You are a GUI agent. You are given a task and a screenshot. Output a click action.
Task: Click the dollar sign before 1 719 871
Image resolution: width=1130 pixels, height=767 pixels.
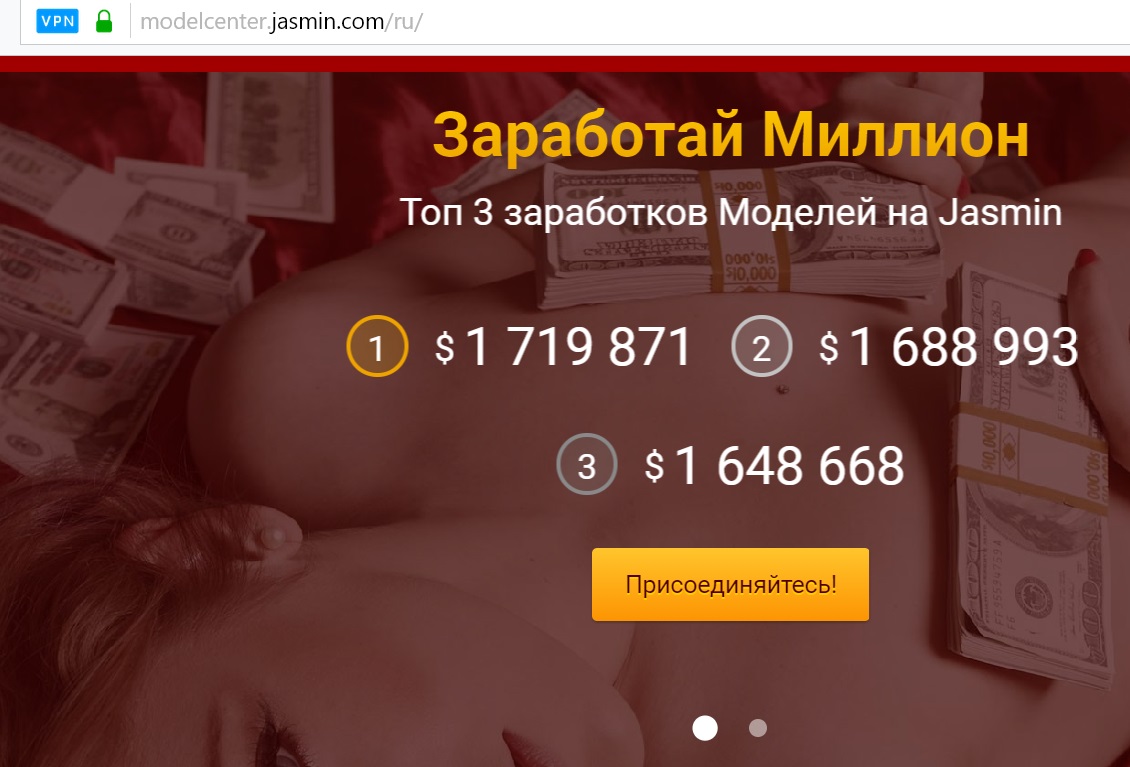coord(445,347)
